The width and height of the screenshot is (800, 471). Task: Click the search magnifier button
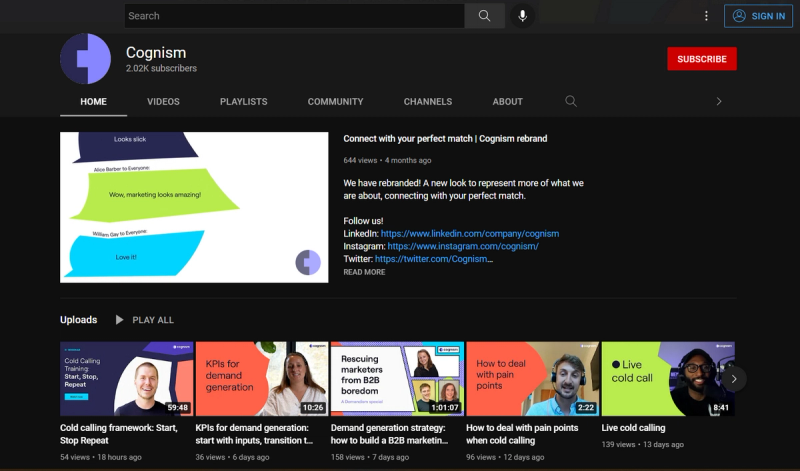click(x=484, y=16)
